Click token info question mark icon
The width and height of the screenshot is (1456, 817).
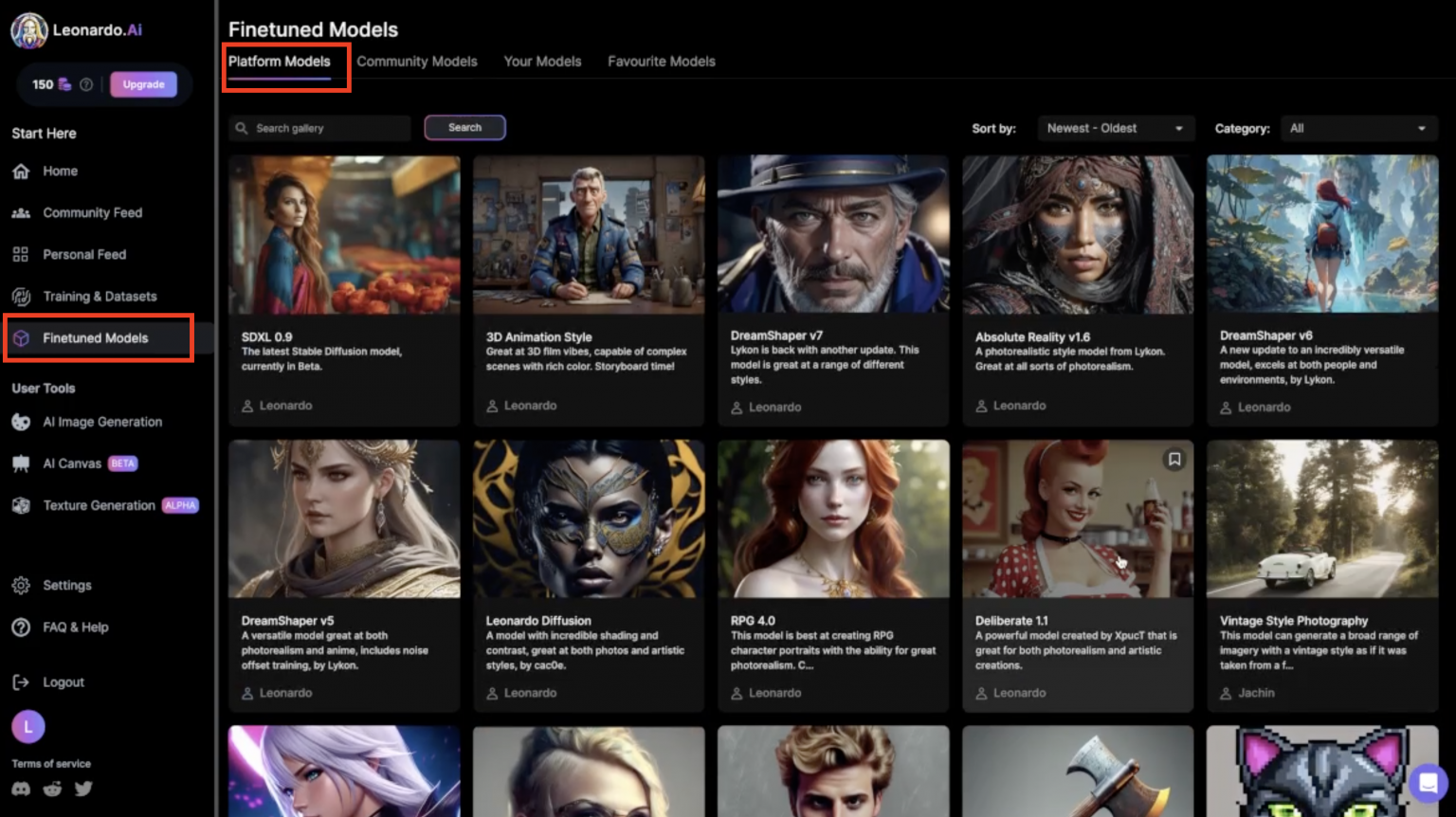click(x=86, y=84)
